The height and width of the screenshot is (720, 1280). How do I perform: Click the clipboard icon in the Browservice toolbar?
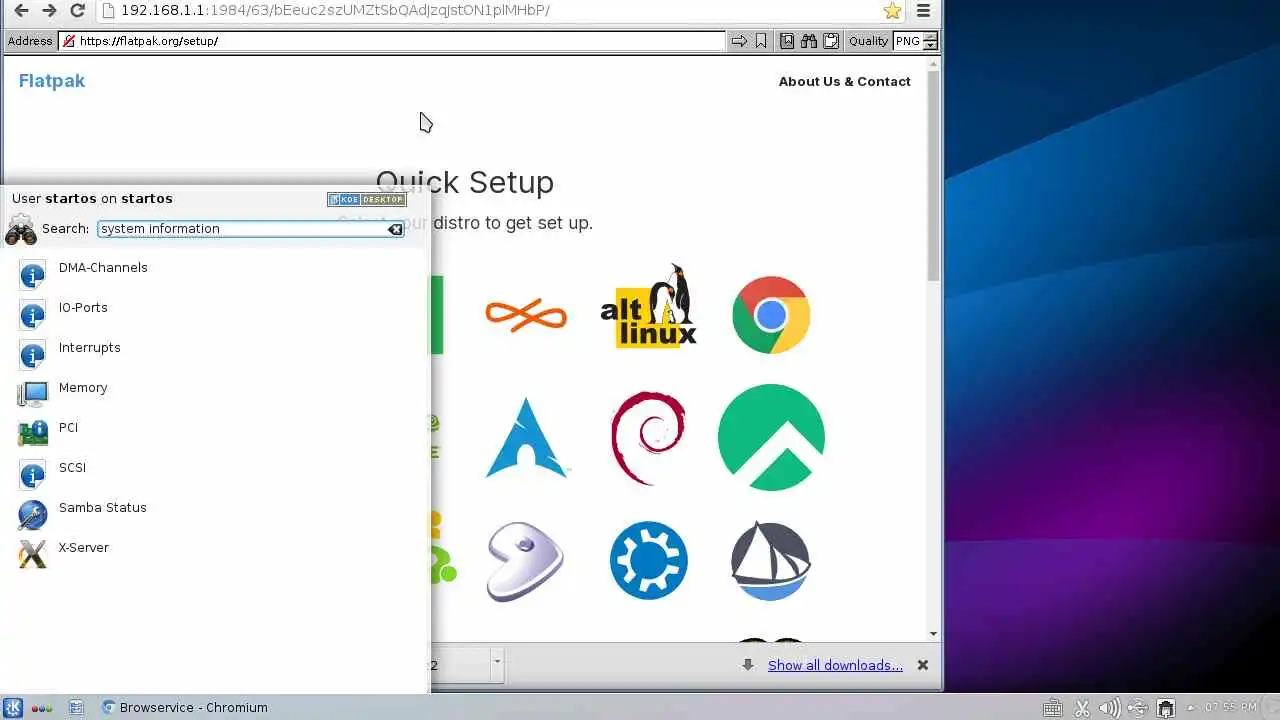[831, 41]
